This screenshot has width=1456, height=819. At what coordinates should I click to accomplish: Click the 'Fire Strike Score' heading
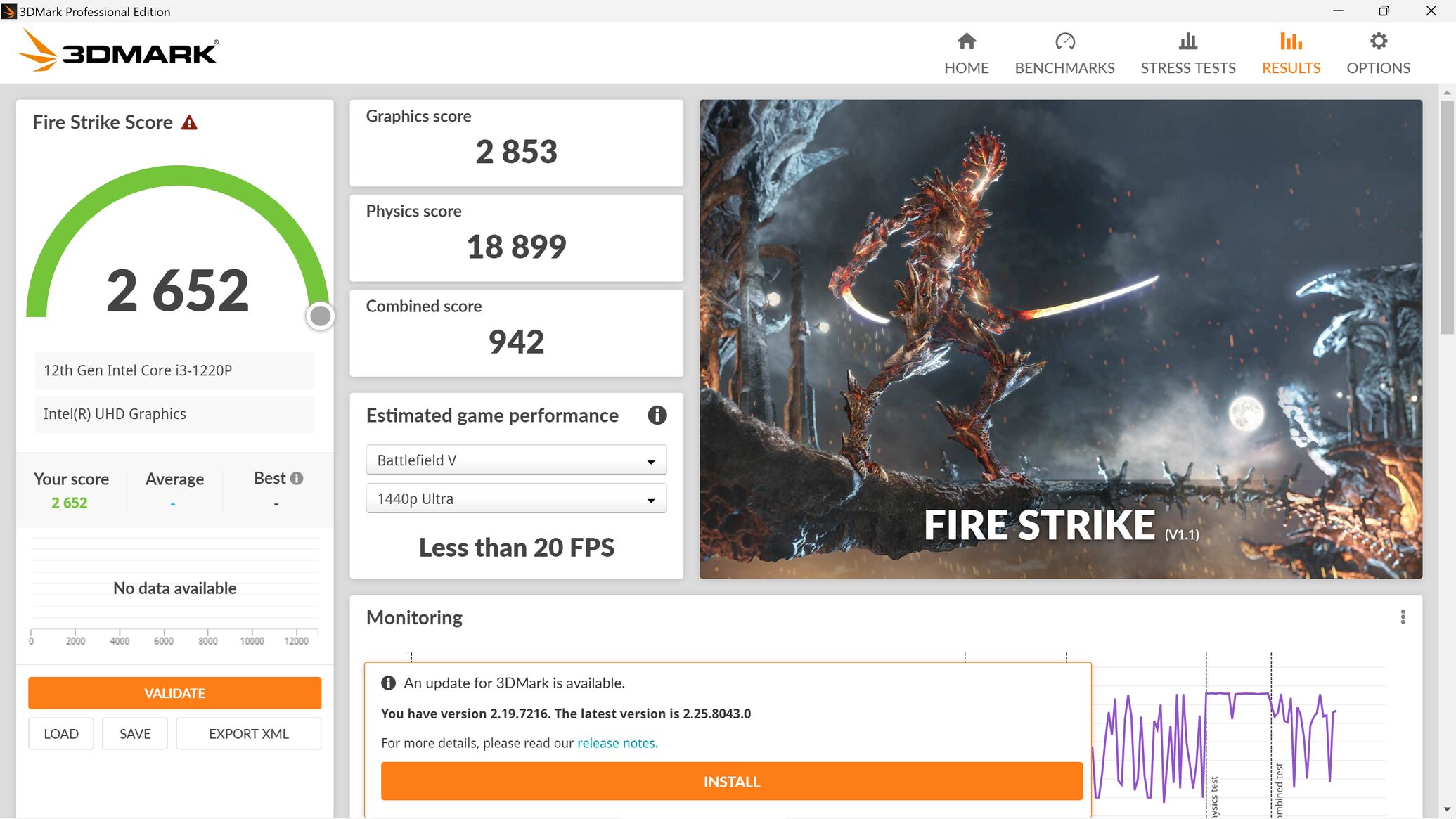tap(103, 122)
